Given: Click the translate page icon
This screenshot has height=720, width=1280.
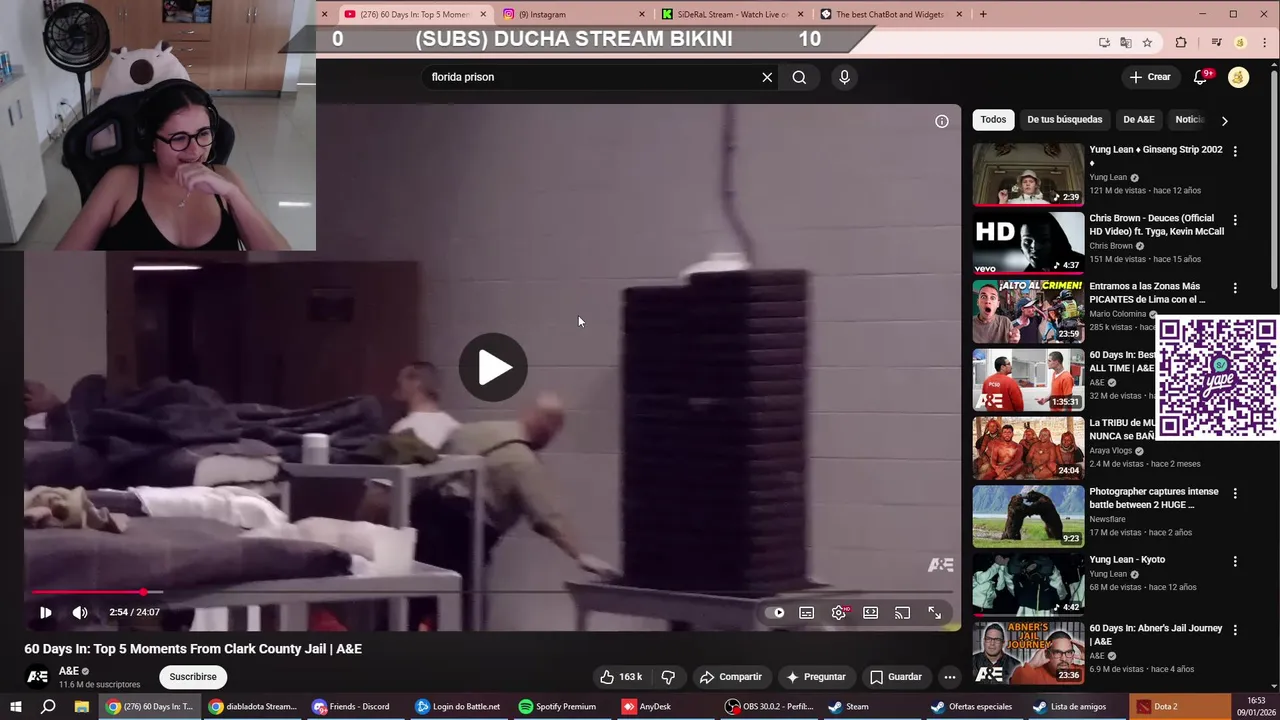Looking at the screenshot, I should click(1126, 42).
